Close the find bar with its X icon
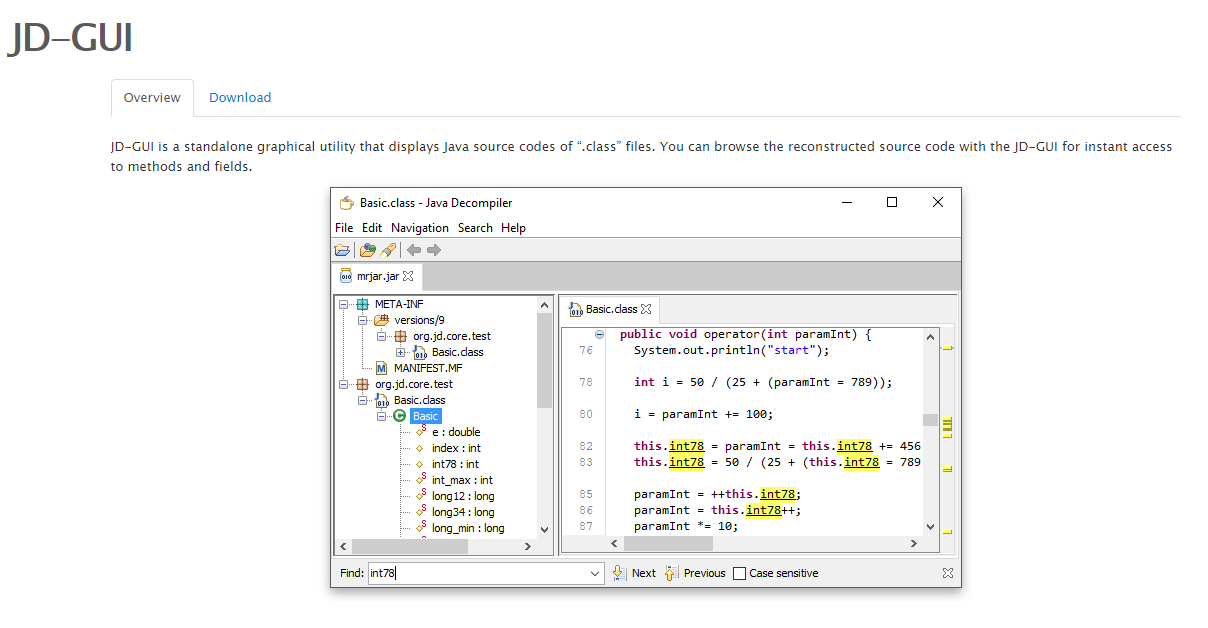 click(x=948, y=573)
